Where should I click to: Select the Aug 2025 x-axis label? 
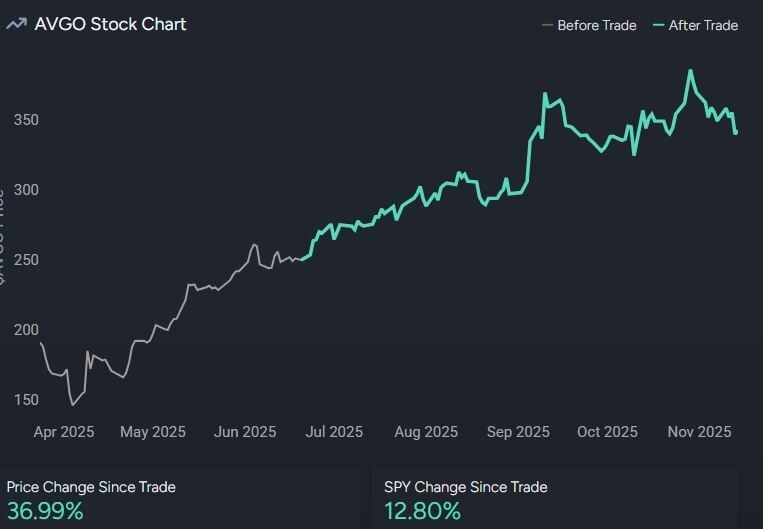point(426,432)
